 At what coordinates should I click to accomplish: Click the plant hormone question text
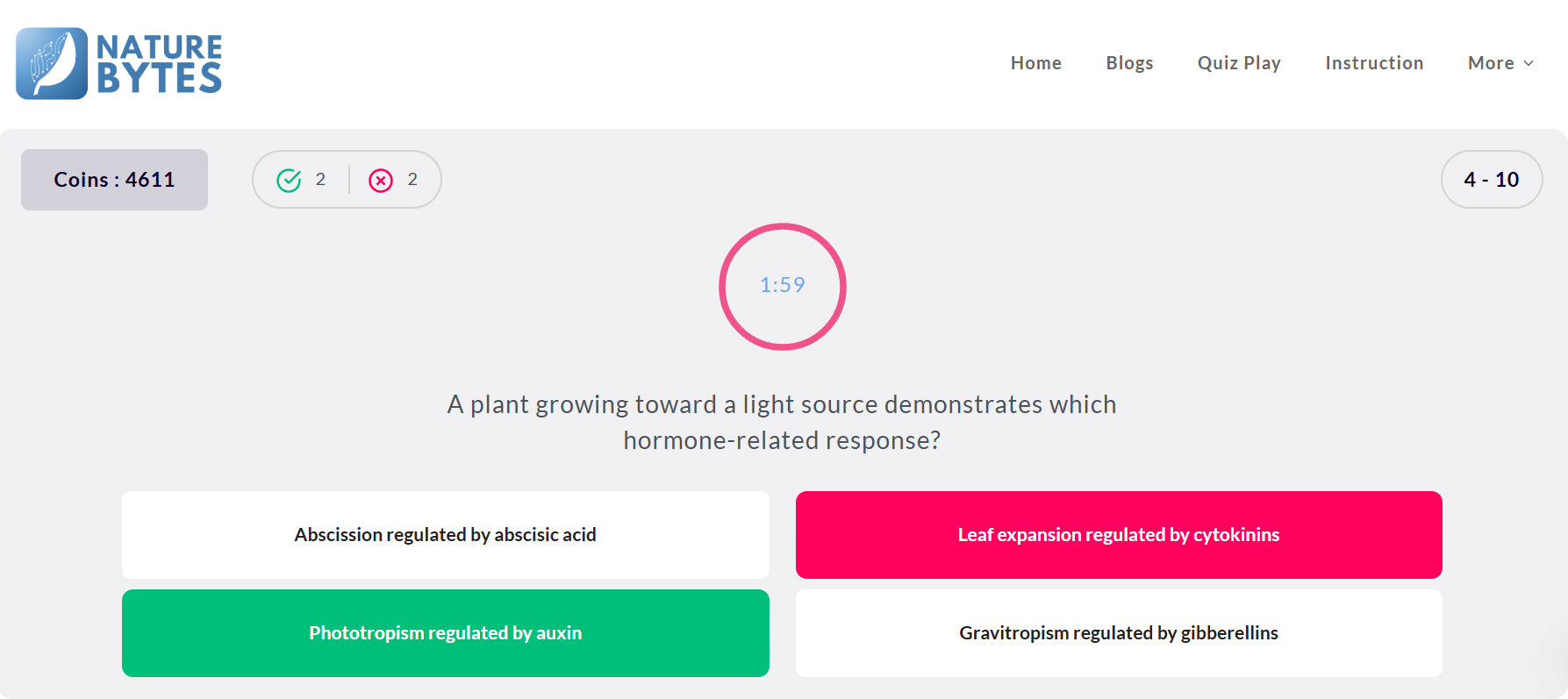click(x=782, y=422)
